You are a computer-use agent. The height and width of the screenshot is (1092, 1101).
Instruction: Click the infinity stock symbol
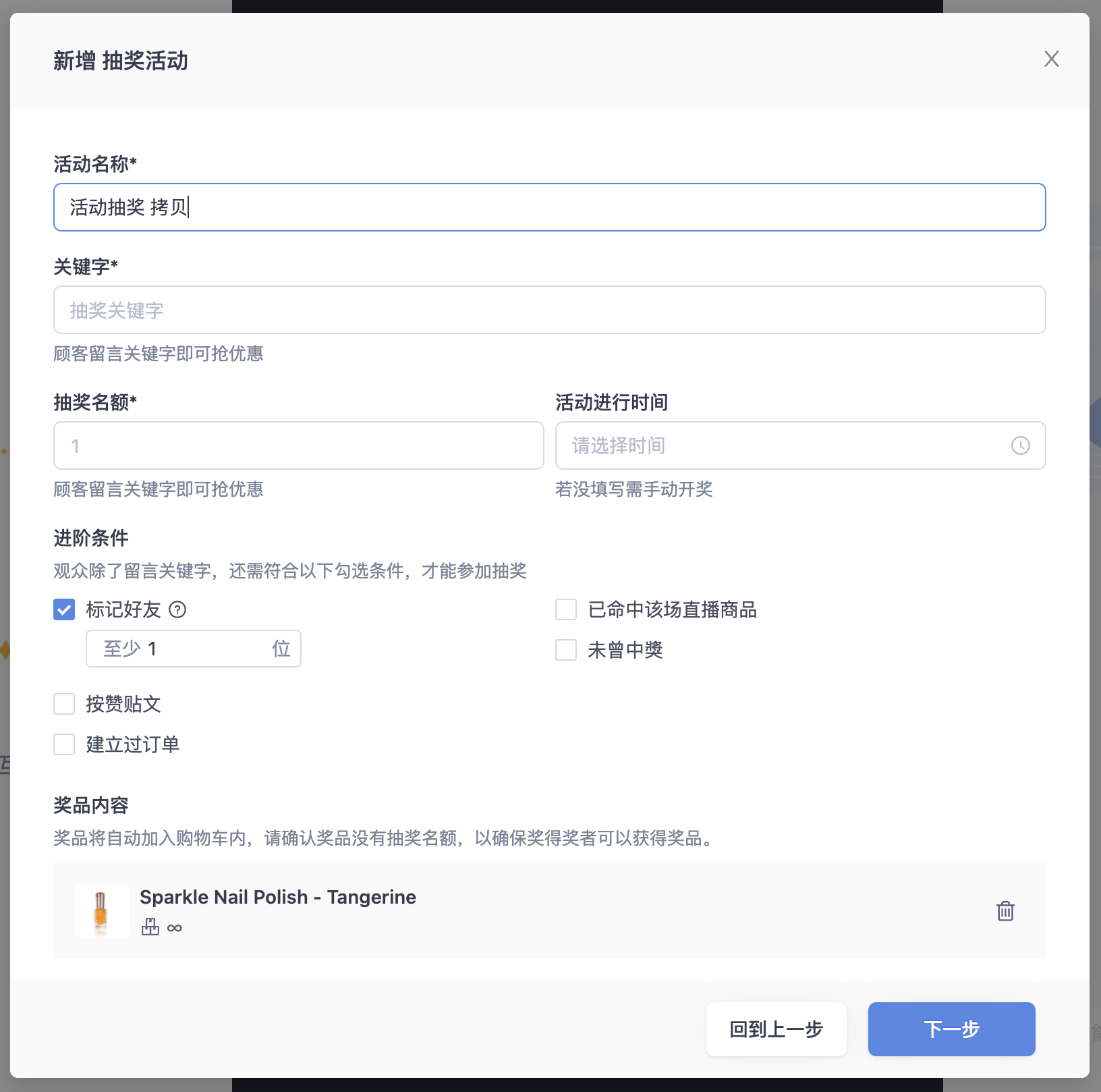(175, 928)
